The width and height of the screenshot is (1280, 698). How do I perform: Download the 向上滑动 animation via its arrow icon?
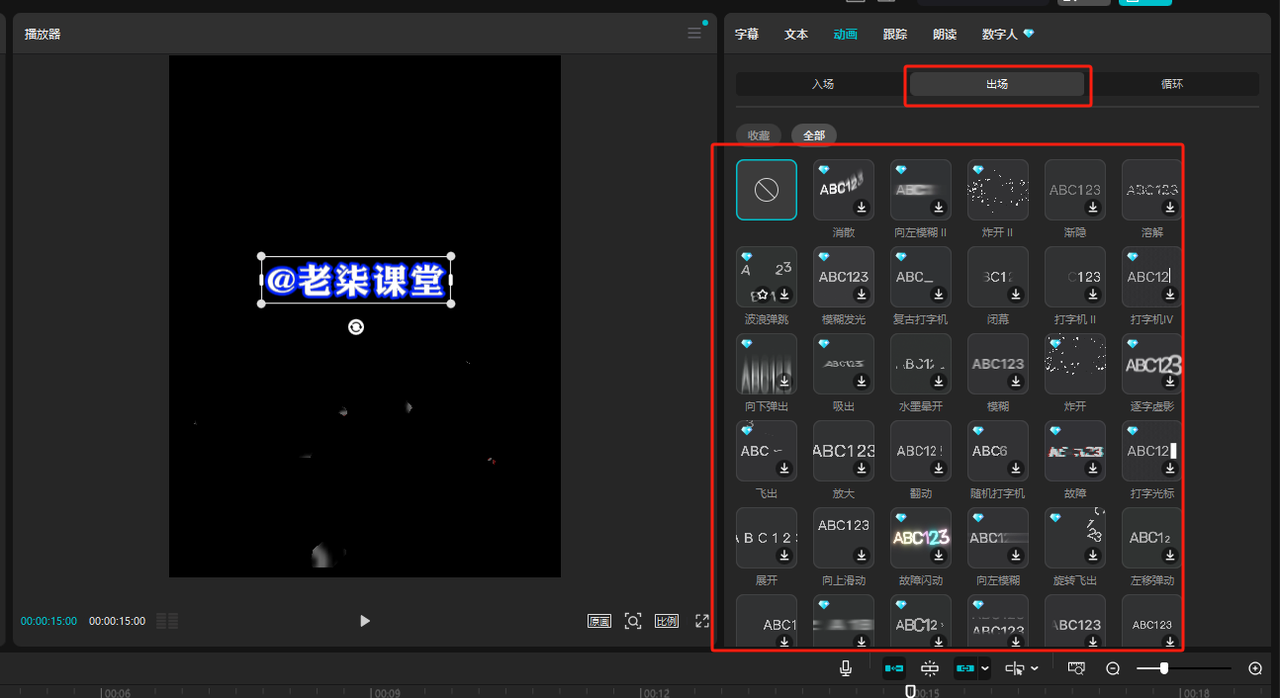pos(862,556)
